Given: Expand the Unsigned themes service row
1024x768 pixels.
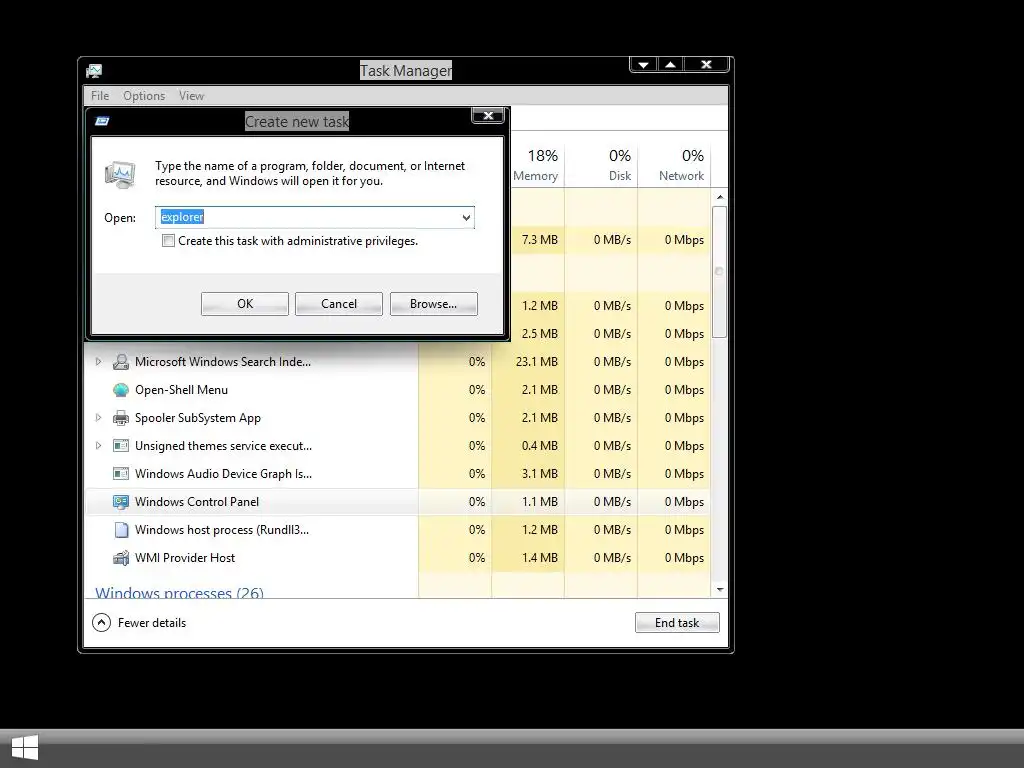Looking at the screenshot, I should point(98,445).
